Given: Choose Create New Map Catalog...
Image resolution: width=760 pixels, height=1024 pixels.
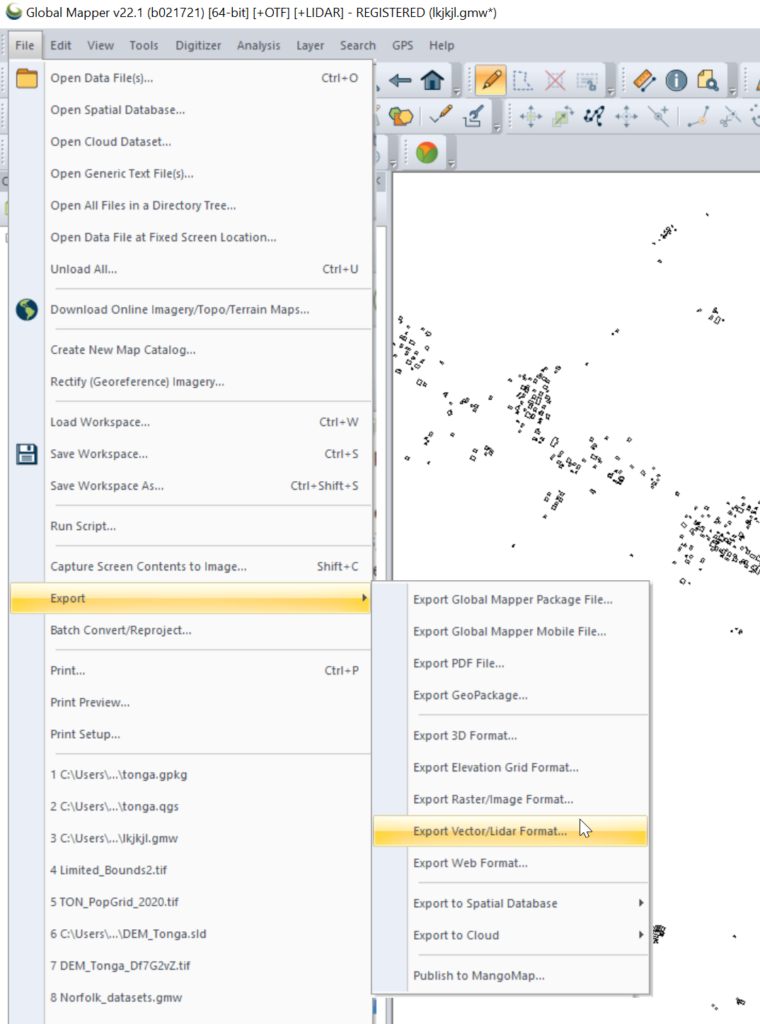Looking at the screenshot, I should [191, 350].
